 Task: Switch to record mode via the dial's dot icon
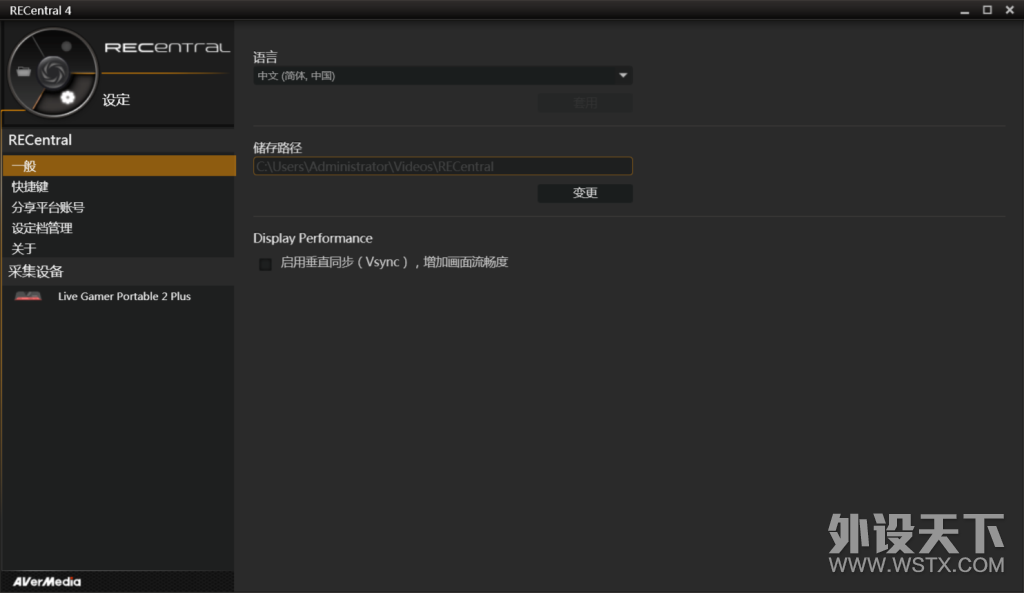(66, 46)
